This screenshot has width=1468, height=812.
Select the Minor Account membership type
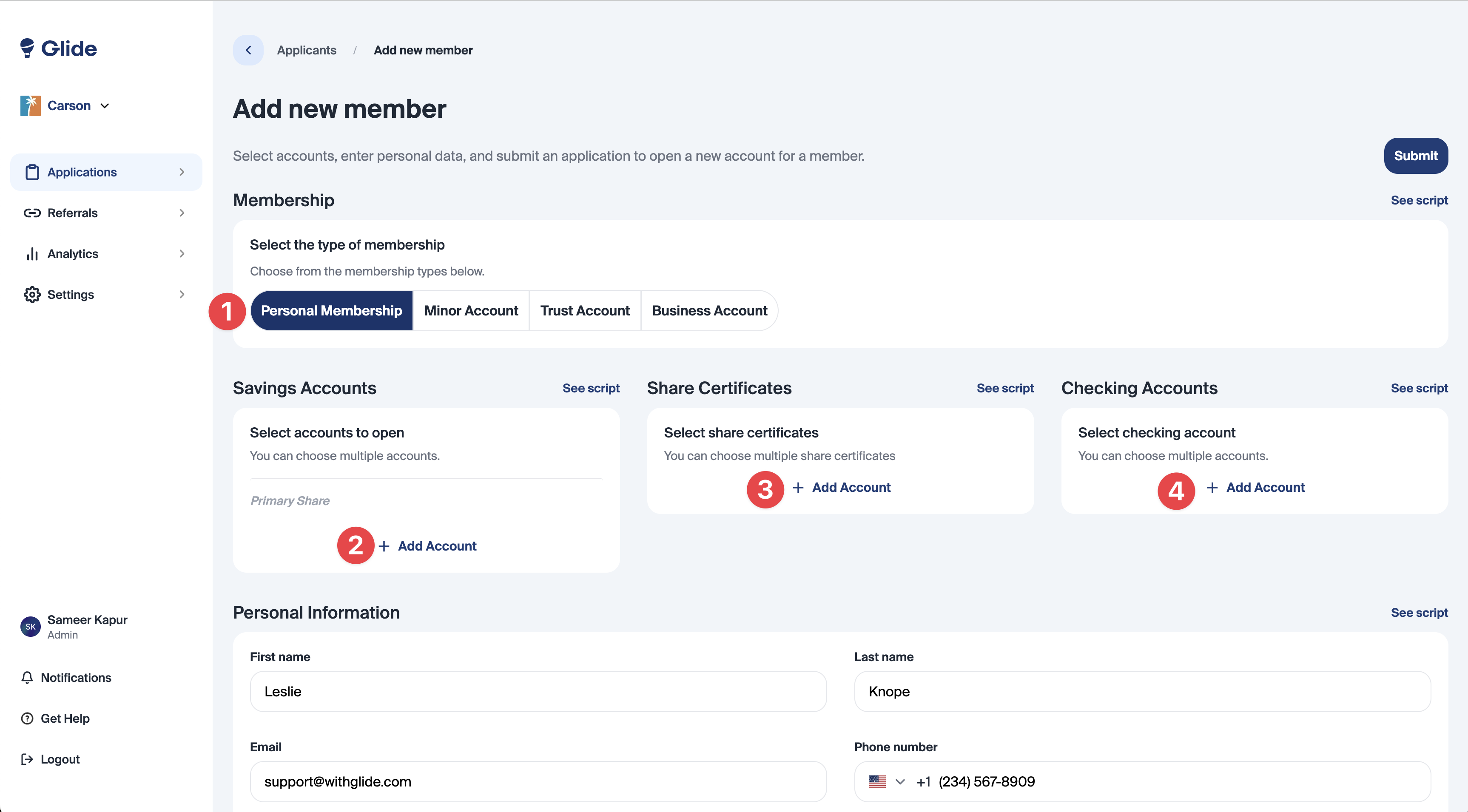click(x=471, y=310)
